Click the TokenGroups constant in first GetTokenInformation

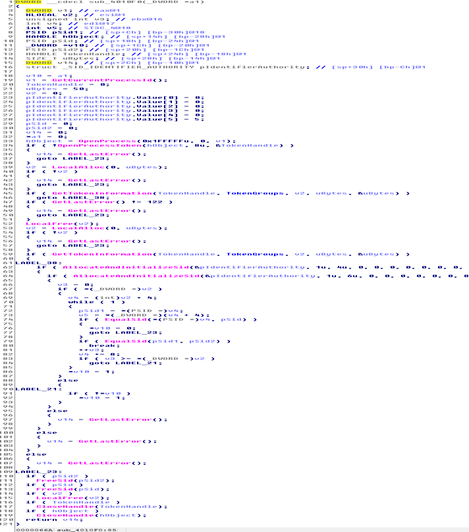[257, 193]
